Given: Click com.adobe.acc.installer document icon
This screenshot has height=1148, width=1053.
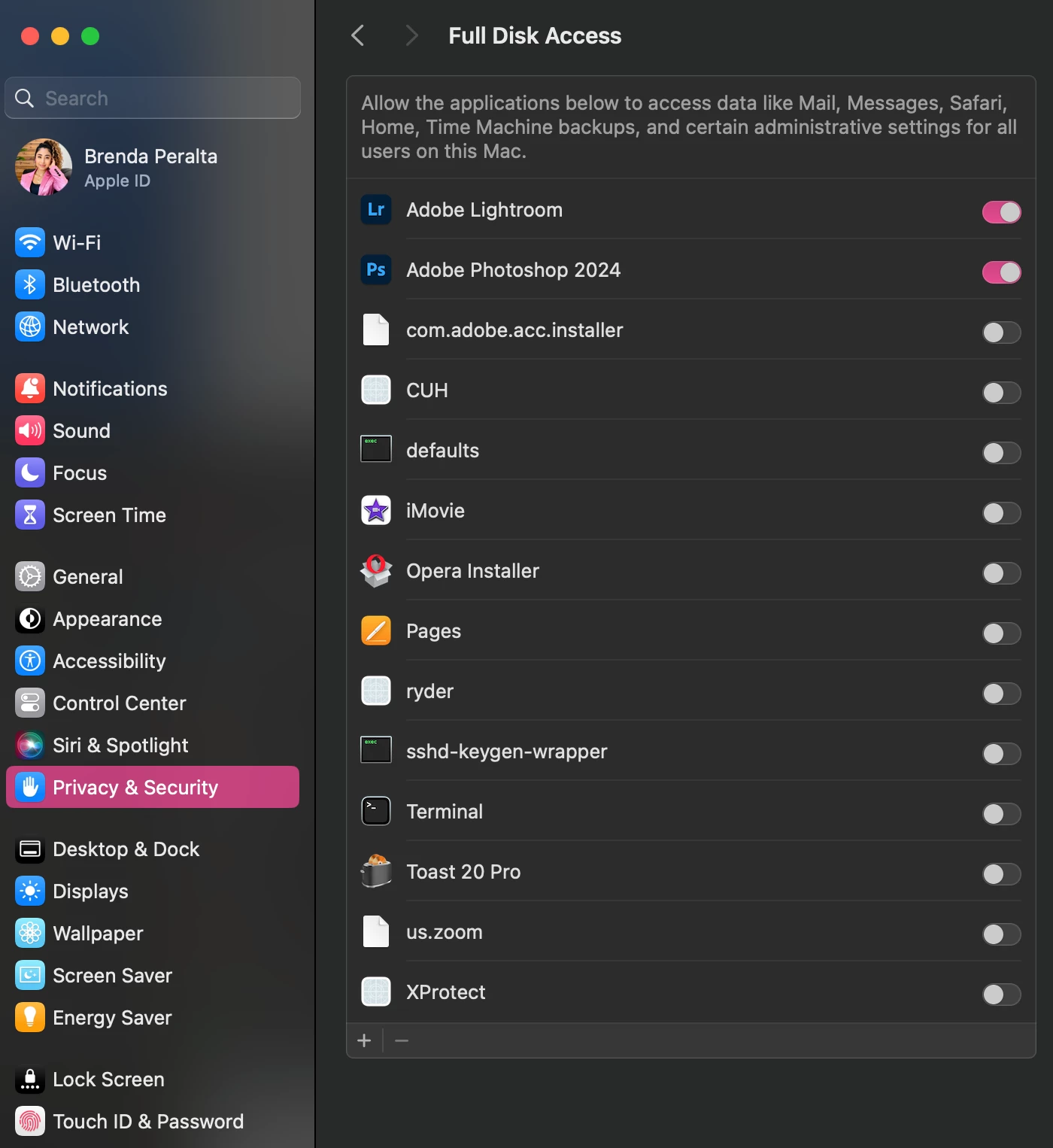Looking at the screenshot, I should click(x=376, y=330).
